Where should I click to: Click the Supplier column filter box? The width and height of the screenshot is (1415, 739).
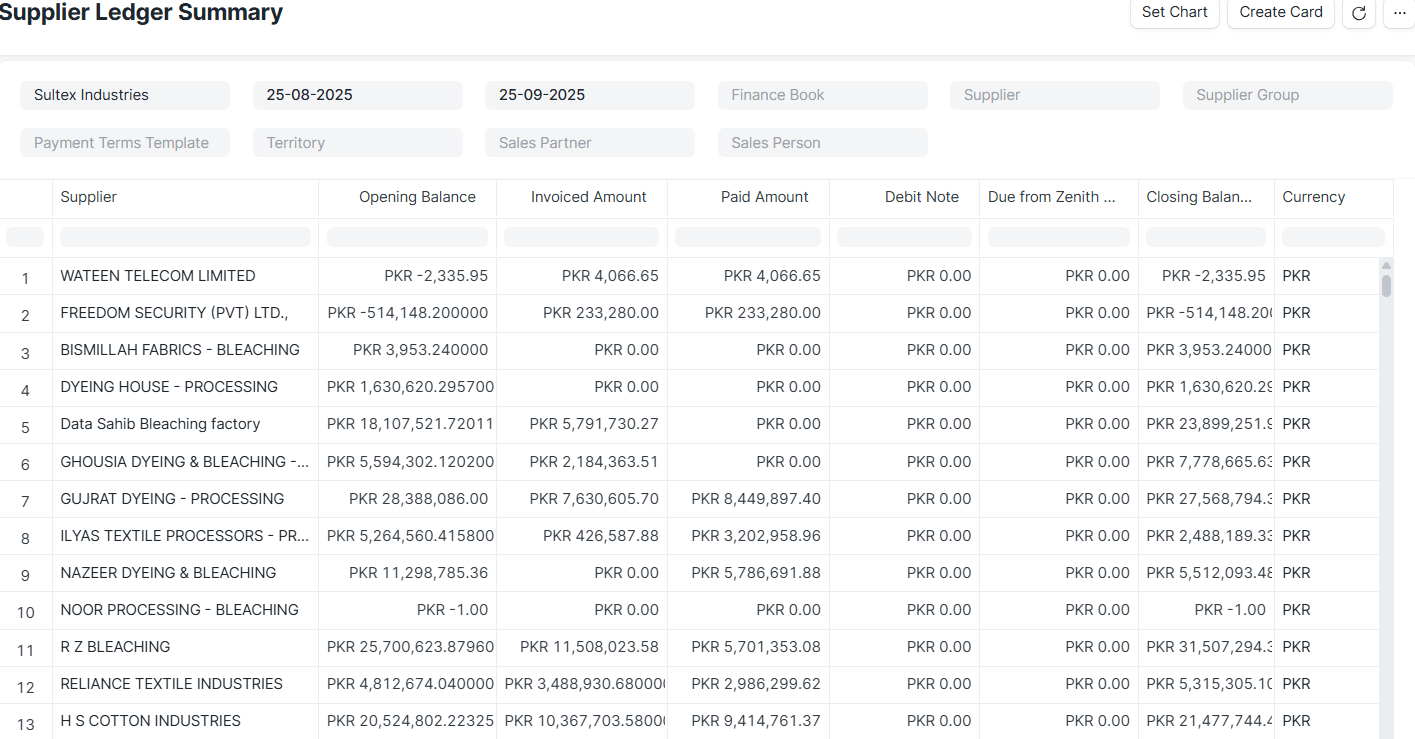pos(185,237)
